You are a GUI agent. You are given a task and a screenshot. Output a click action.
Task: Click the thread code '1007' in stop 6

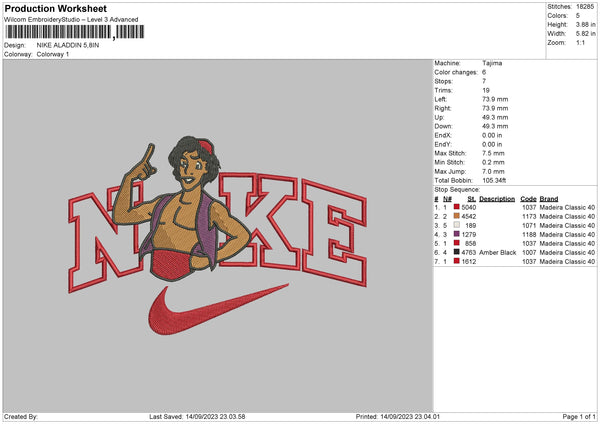coord(529,252)
